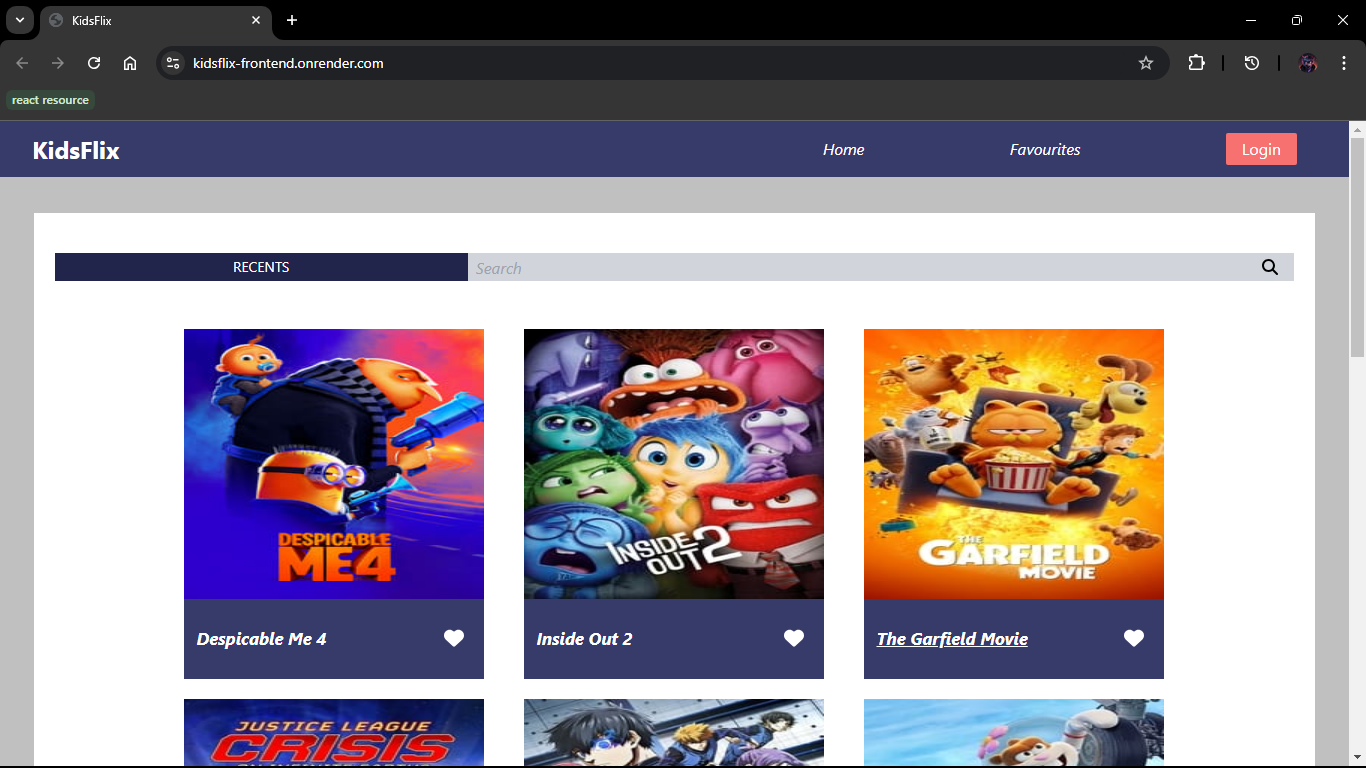The width and height of the screenshot is (1366, 768).
Task: Open the Despicable Me 4 title
Action: [262, 639]
